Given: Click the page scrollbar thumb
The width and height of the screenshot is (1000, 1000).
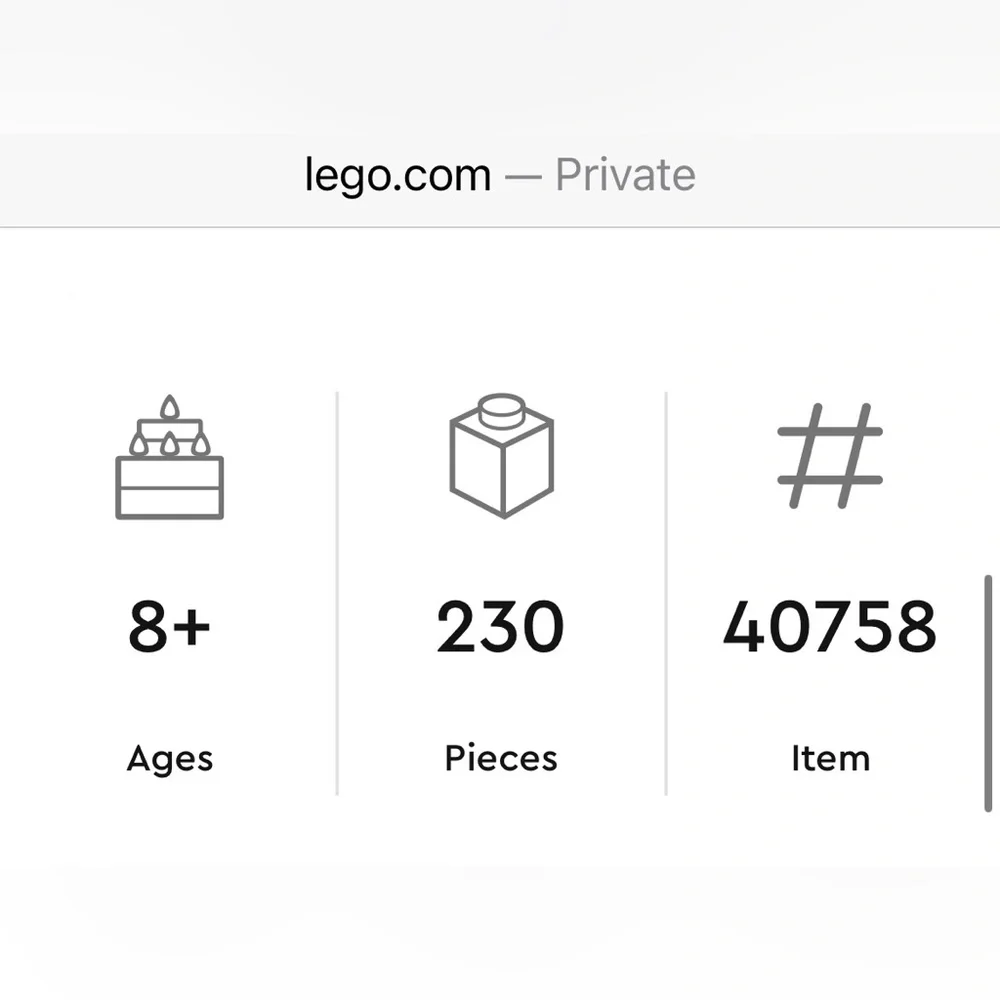Looking at the screenshot, I should tap(988, 693).
